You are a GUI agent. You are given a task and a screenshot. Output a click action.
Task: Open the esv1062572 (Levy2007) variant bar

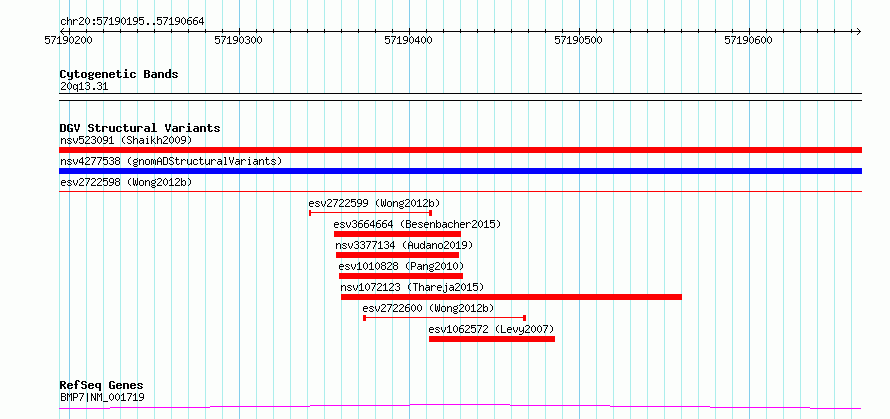click(x=492, y=339)
